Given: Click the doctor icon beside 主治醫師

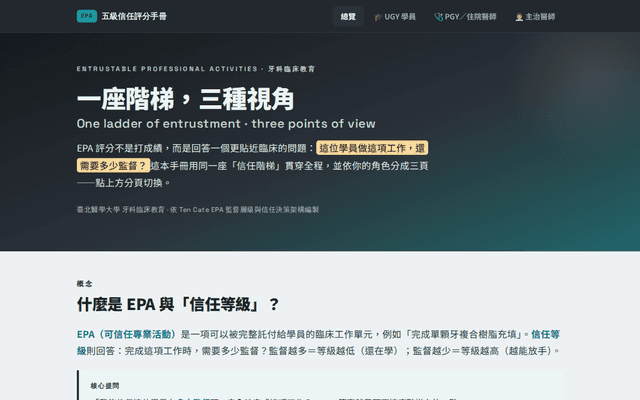Looking at the screenshot, I should point(519,17).
